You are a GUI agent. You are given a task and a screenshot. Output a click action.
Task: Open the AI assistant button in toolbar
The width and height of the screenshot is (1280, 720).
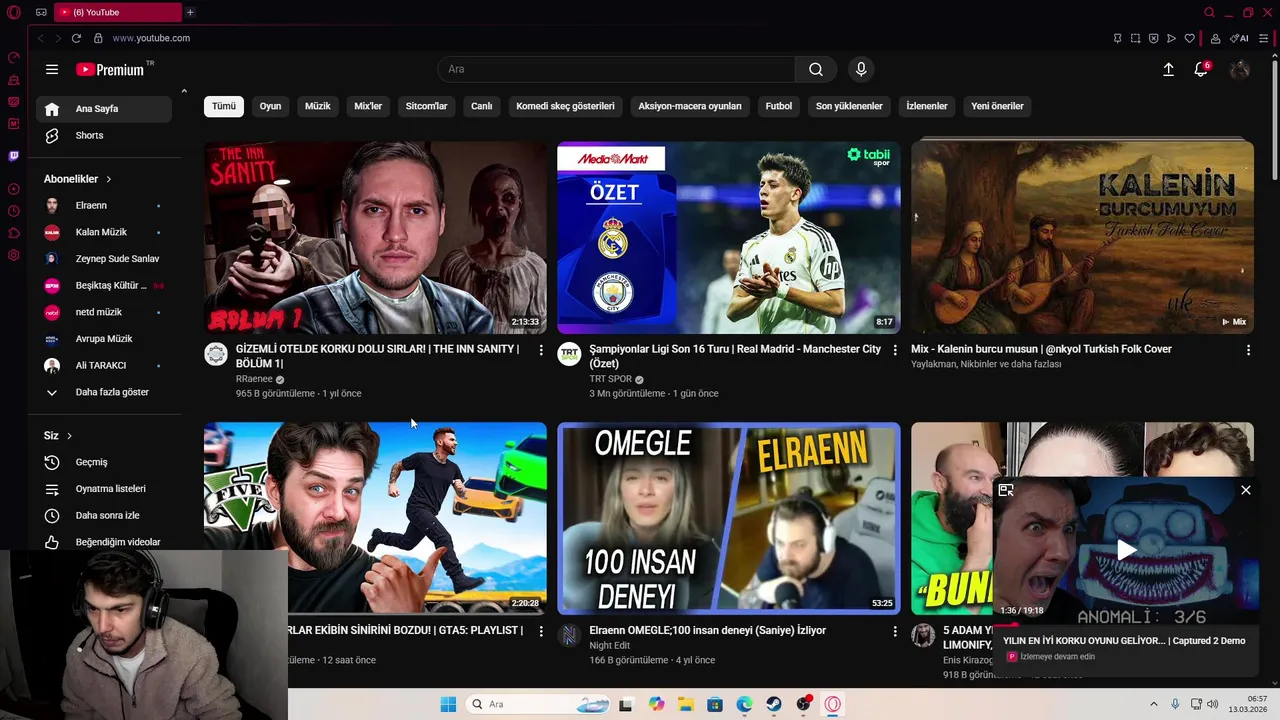click(x=1240, y=38)
